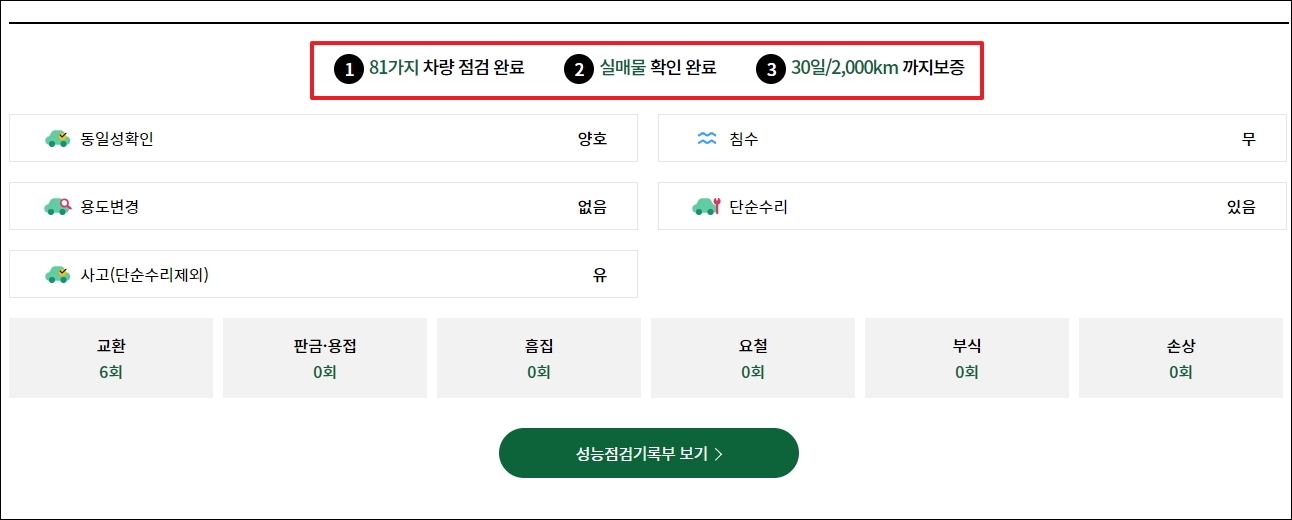Click the 침수 무 row
Image resolution: width=1292 pixels, height=520 pixels.
[972, 138]
